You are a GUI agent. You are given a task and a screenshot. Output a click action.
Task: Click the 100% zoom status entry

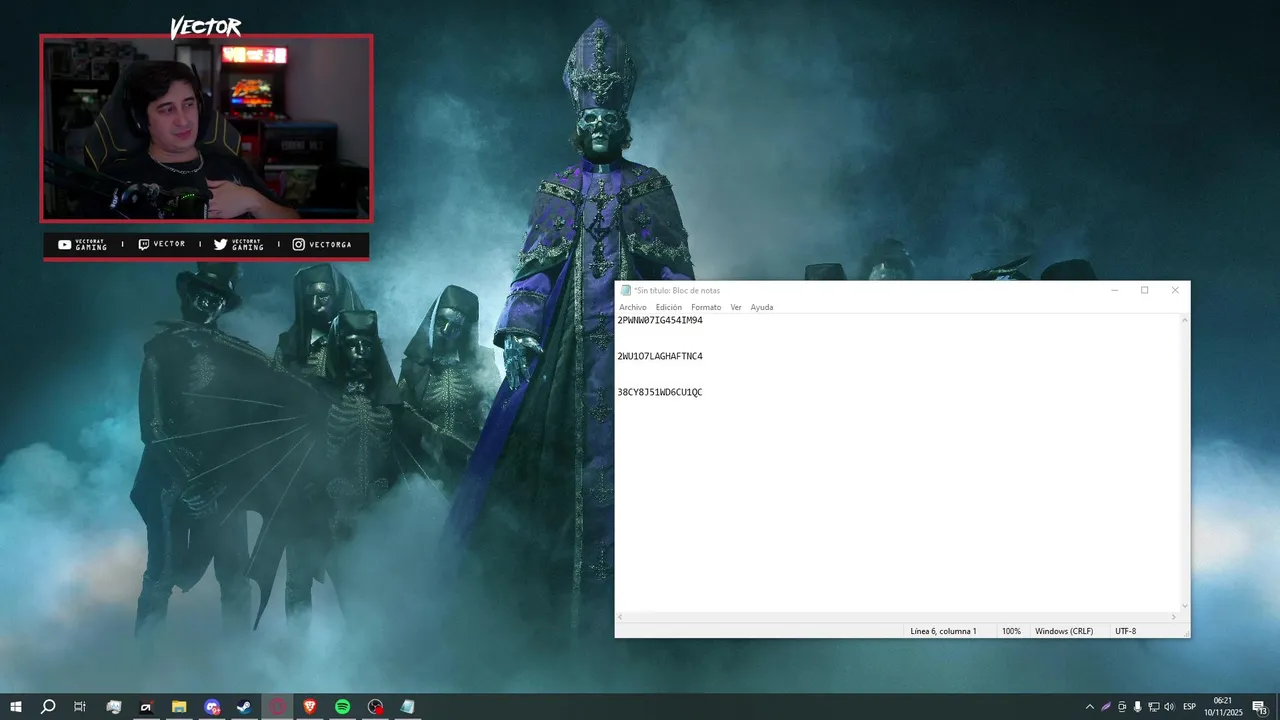(1011, 631)
